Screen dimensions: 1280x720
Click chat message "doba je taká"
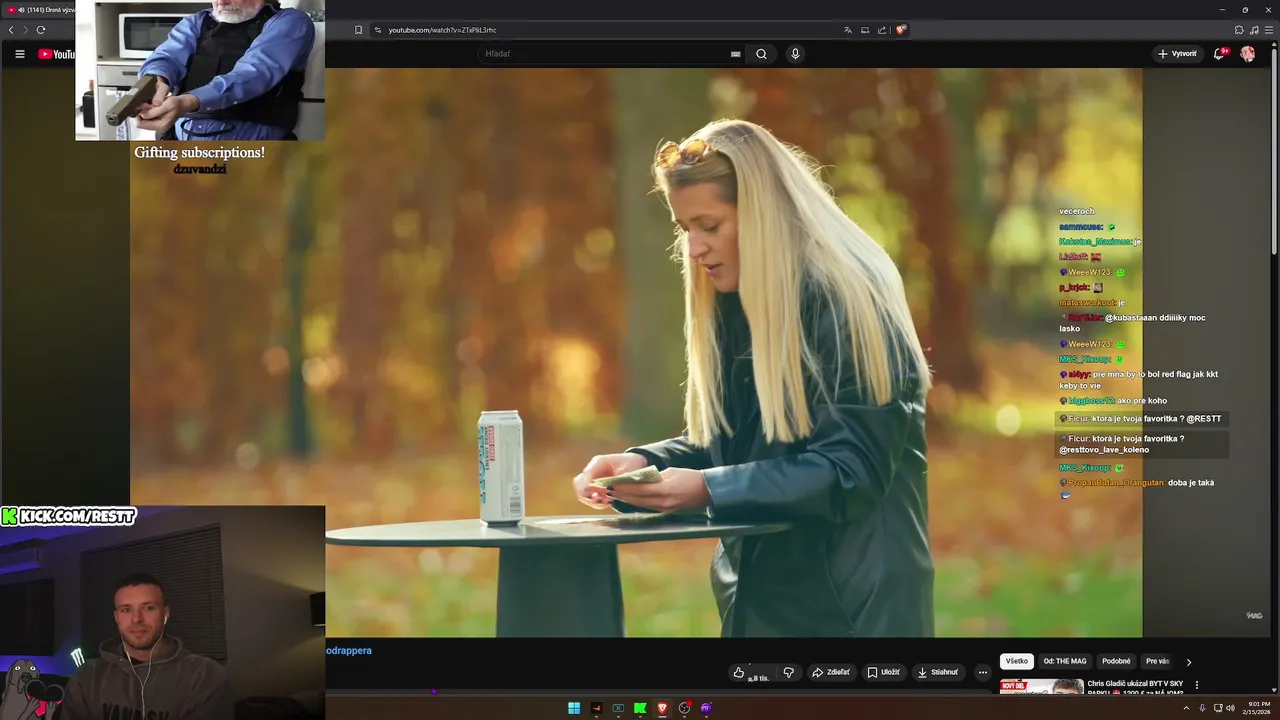(1191, 483)
